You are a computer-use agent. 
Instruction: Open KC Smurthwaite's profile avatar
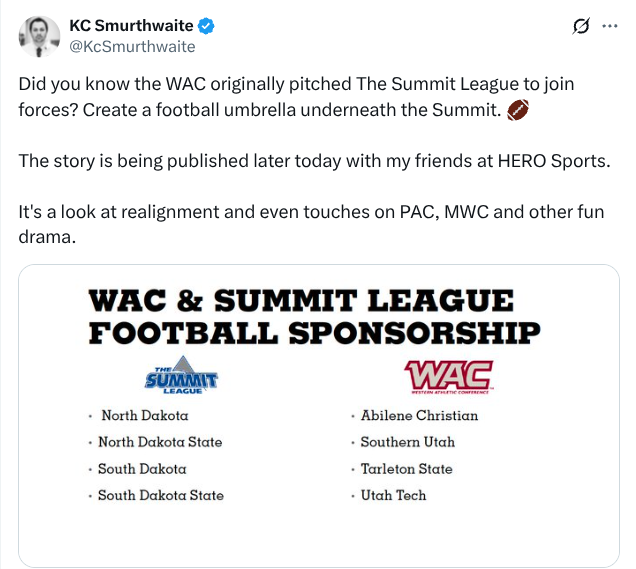[x=39, y=37]
